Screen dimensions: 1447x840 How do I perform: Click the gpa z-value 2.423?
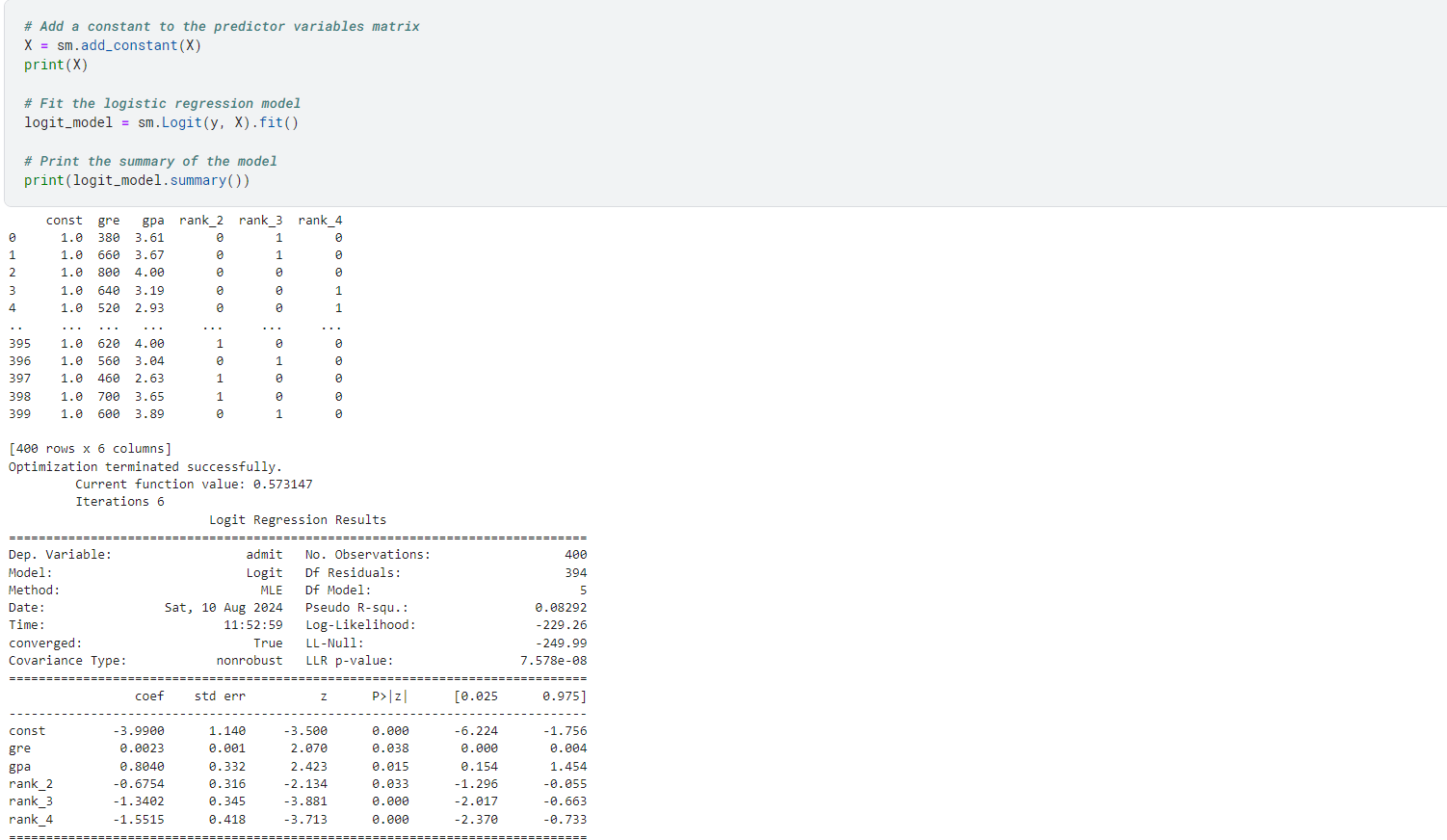309,767
